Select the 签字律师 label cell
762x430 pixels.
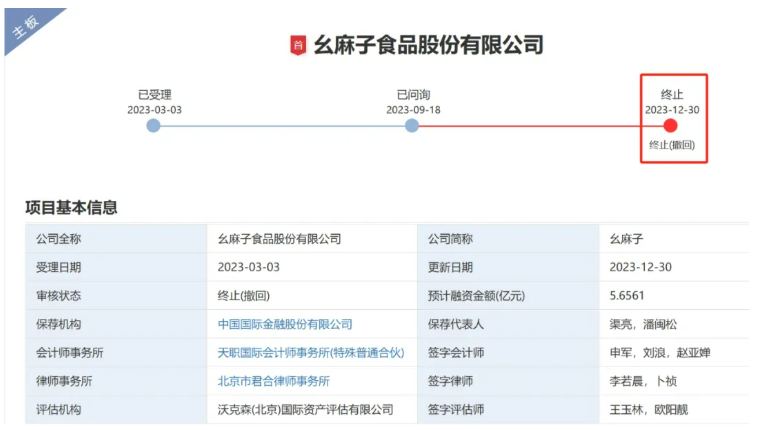pyautogui.click(x=508, y=381)
